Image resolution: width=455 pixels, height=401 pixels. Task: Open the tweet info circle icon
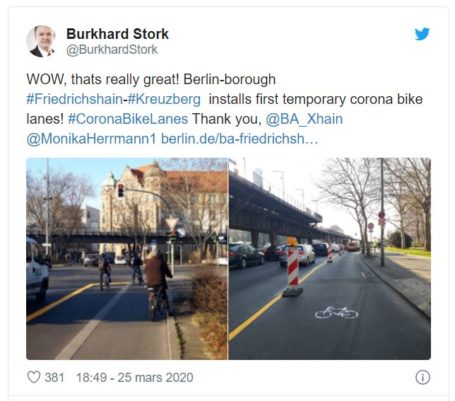(423, 377)
